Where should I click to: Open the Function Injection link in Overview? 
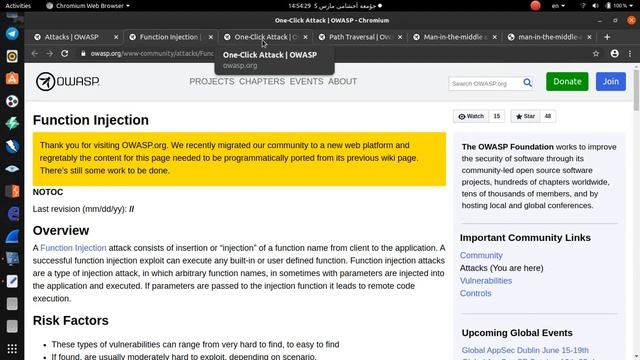pos(73,248)
